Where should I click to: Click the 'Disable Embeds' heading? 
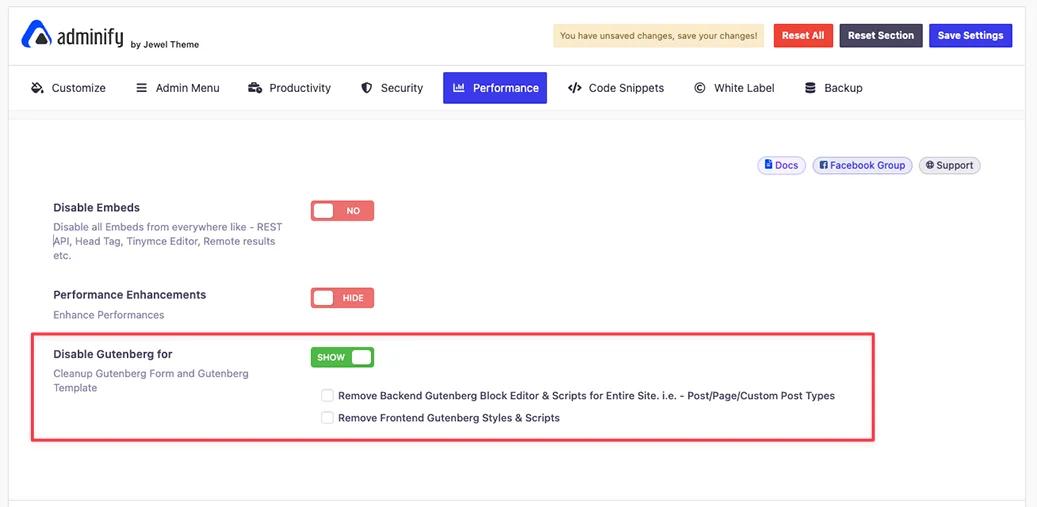click(x=97, y=208)
